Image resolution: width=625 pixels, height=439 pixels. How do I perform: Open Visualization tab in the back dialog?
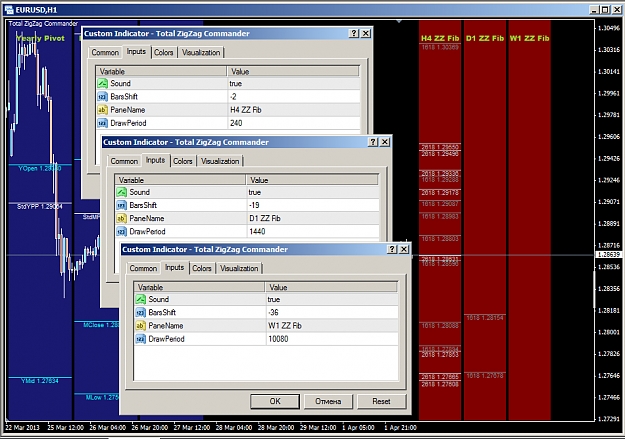coord(200,52)
